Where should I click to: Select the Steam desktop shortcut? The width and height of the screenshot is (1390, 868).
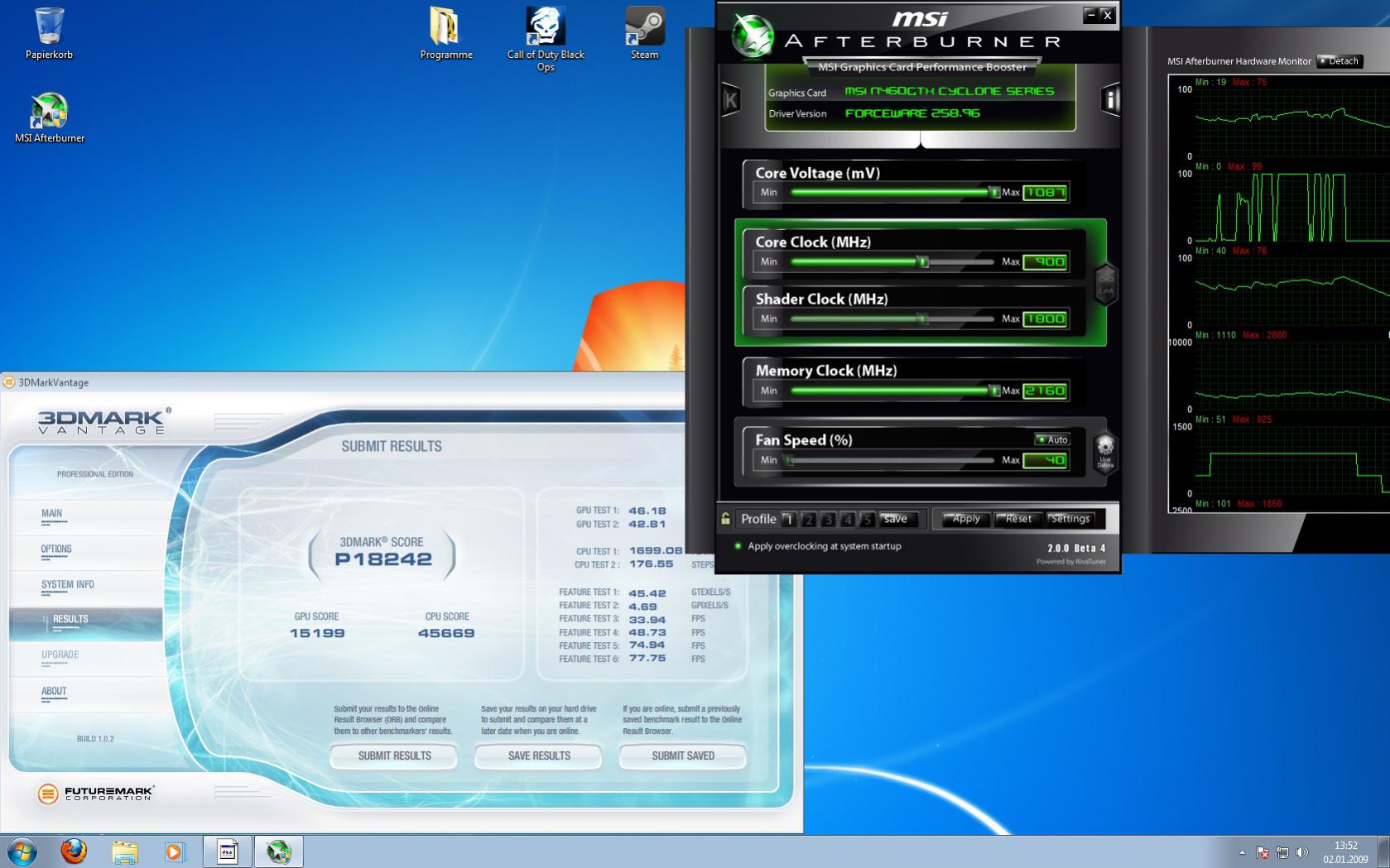click(x=645, y=34)
